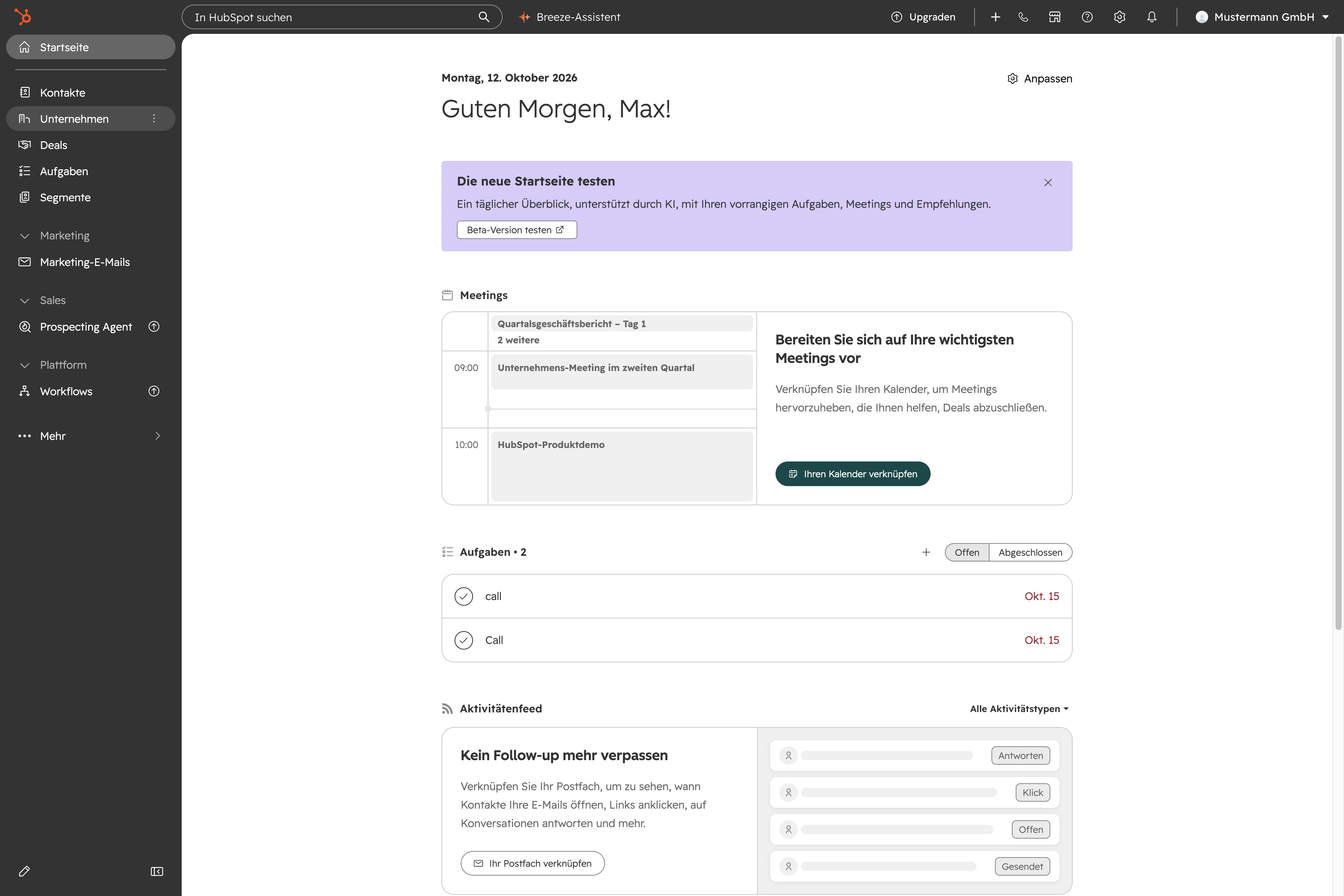
Task: Click the pencil edit icon in sidebar
Action: 24,871
